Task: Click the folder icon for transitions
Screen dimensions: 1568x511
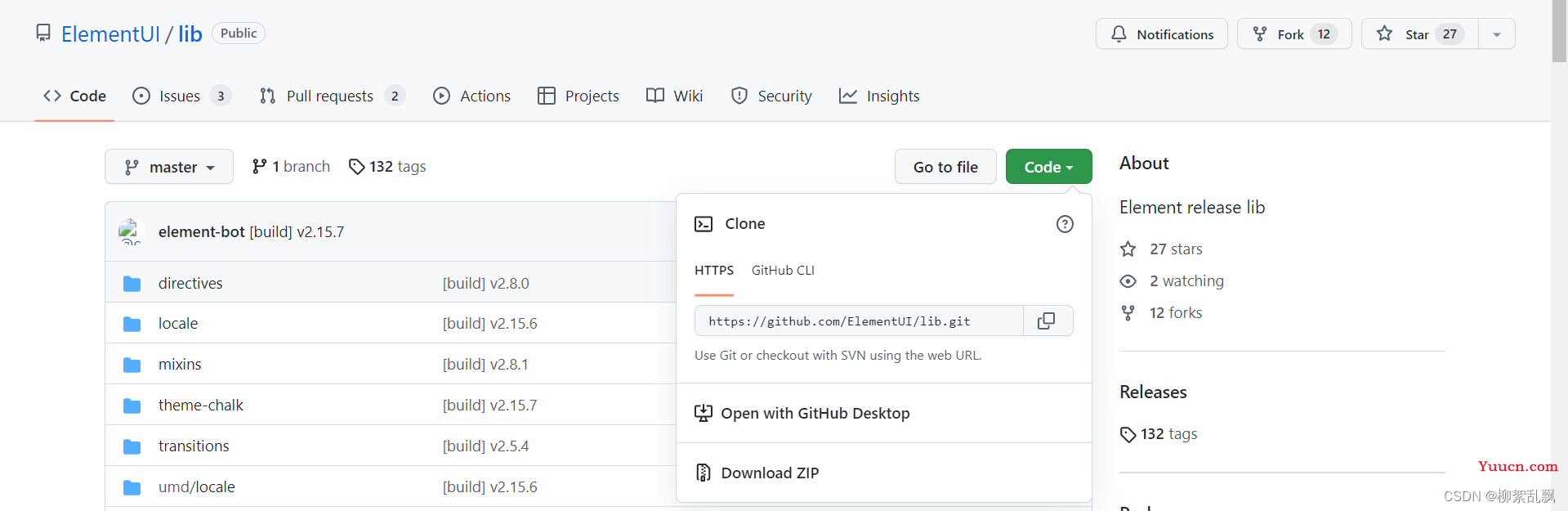Action: pos(132,446)
